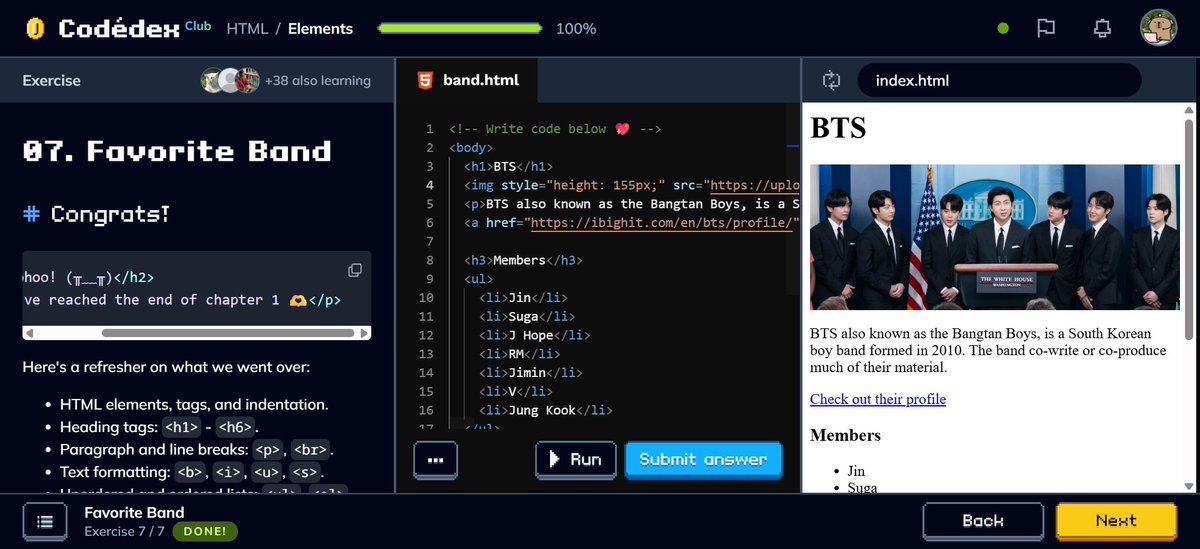
Task: Click the preview scroll down arrow
Action: (1188, 486)
